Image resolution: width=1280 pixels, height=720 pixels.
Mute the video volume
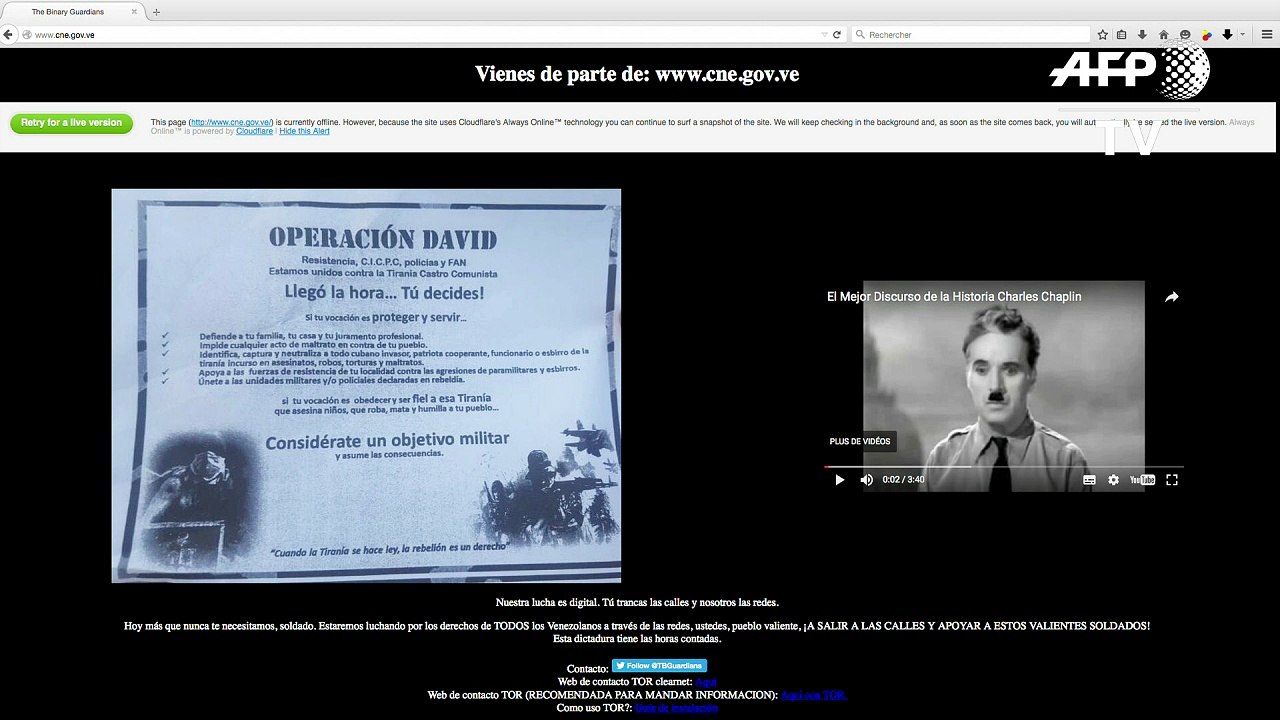(x=866, y=480)
